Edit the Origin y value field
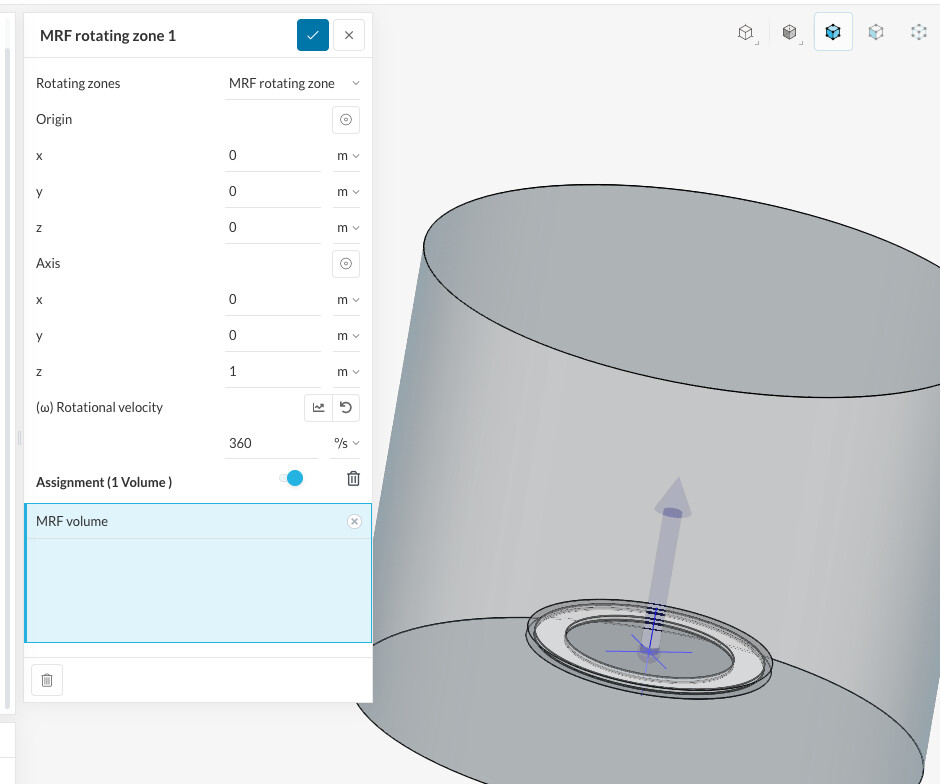940x784 pixels. pyautogui.click(x=273, y=192)
